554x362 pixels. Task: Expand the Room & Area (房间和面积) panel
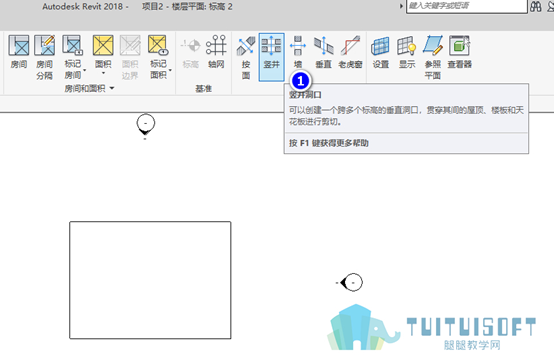pyautogui.click(x=89, y=88)
